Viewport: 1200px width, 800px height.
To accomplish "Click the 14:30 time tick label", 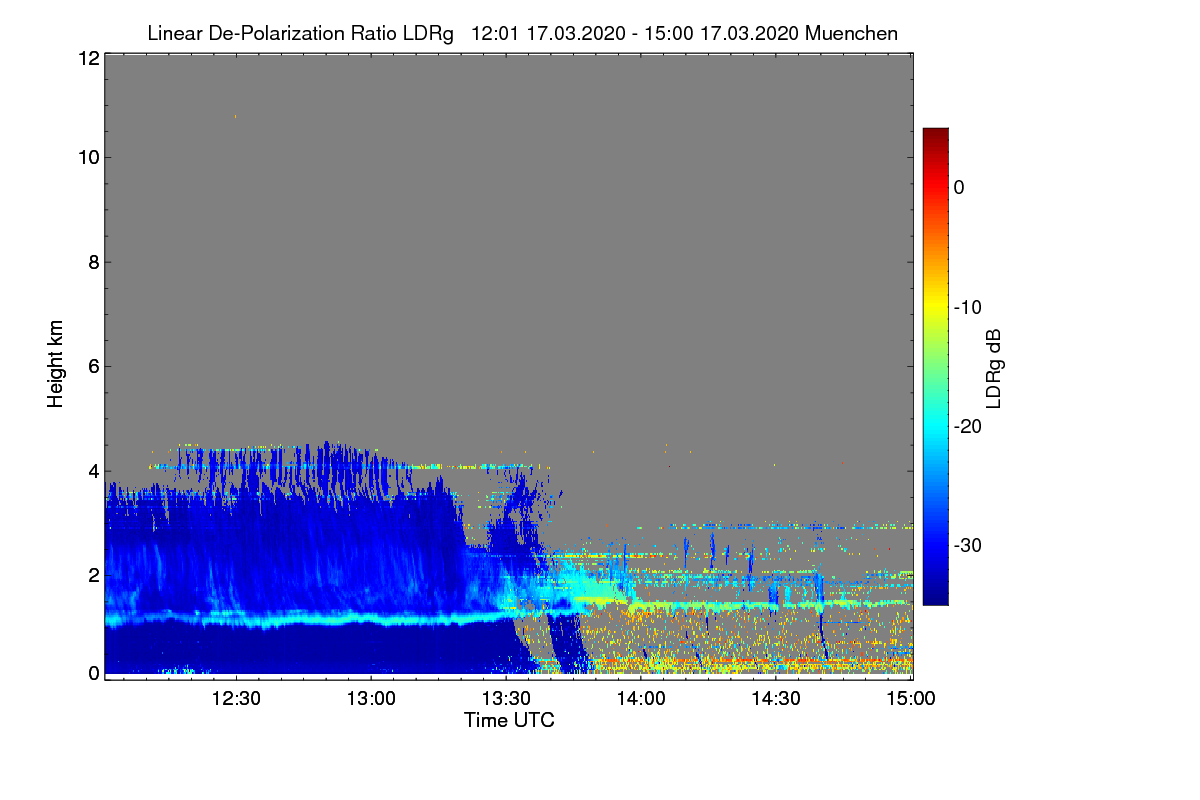I will point(777,699).
